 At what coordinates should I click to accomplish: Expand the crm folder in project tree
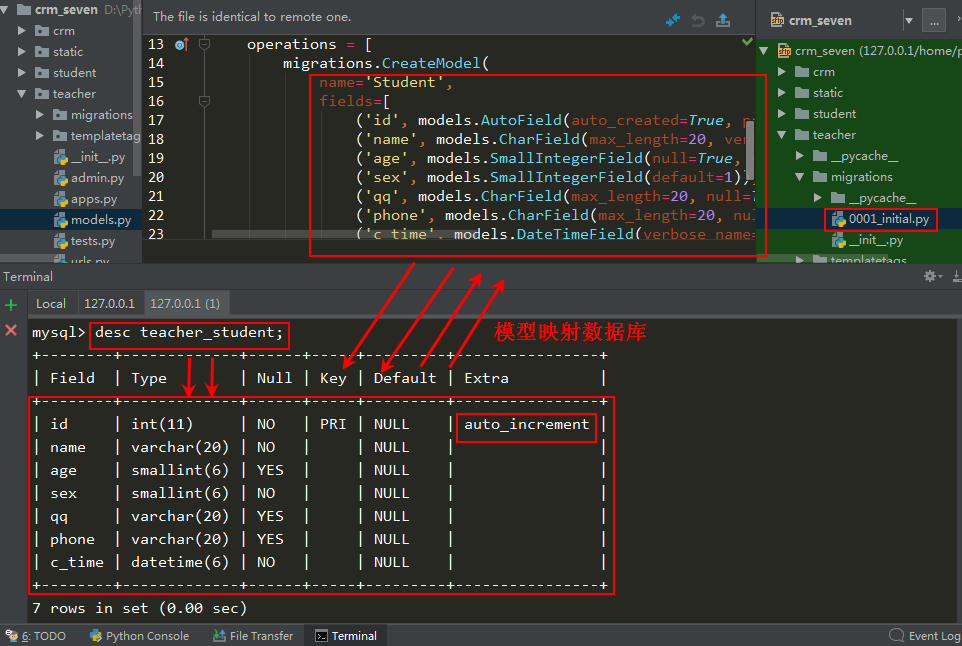(x=22, y=31)
